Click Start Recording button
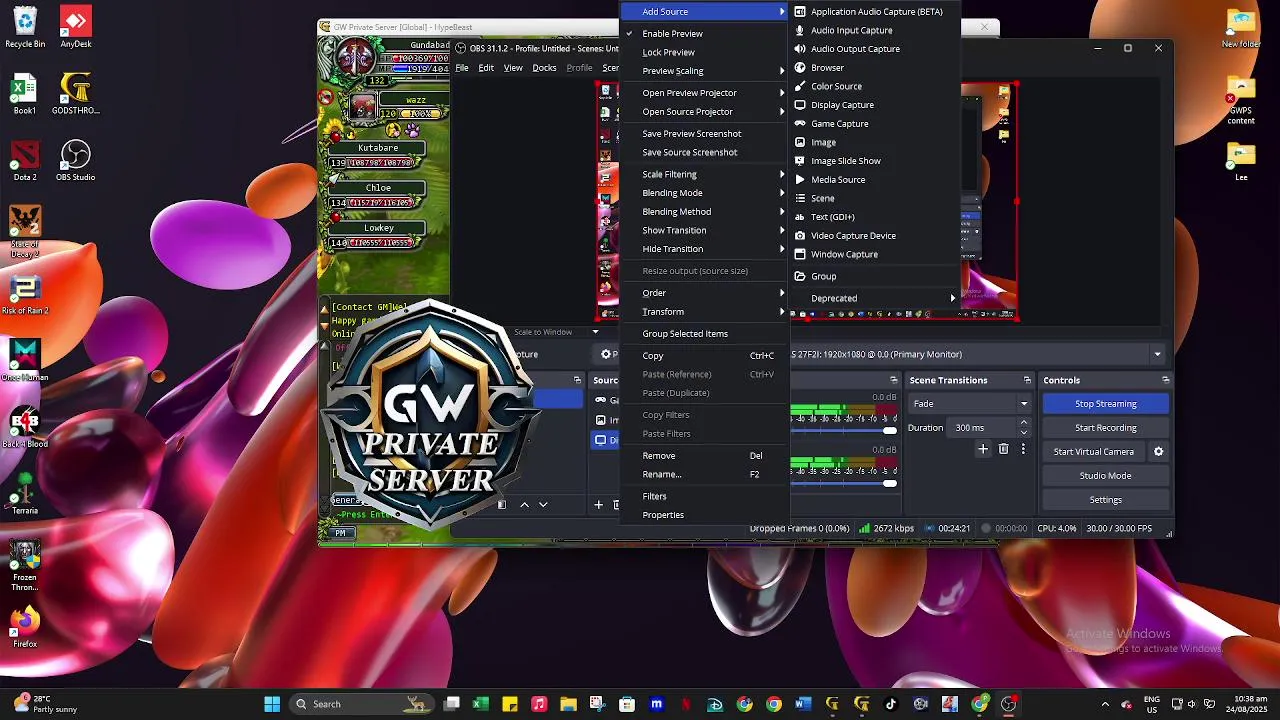This screenshot has width=1280, height=720. click(x=1105, y=428)
